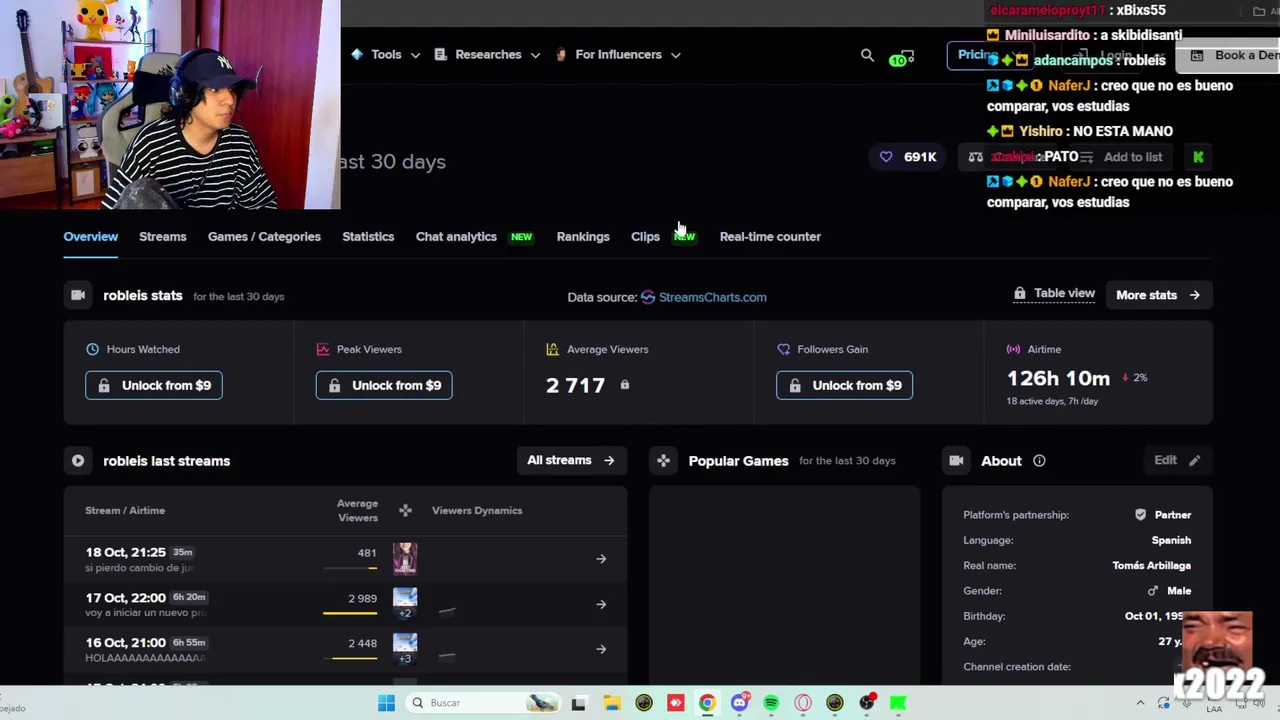Unlock Hours Watched from $9
This screenshot has width=1280, height=720.
(154, 385)
